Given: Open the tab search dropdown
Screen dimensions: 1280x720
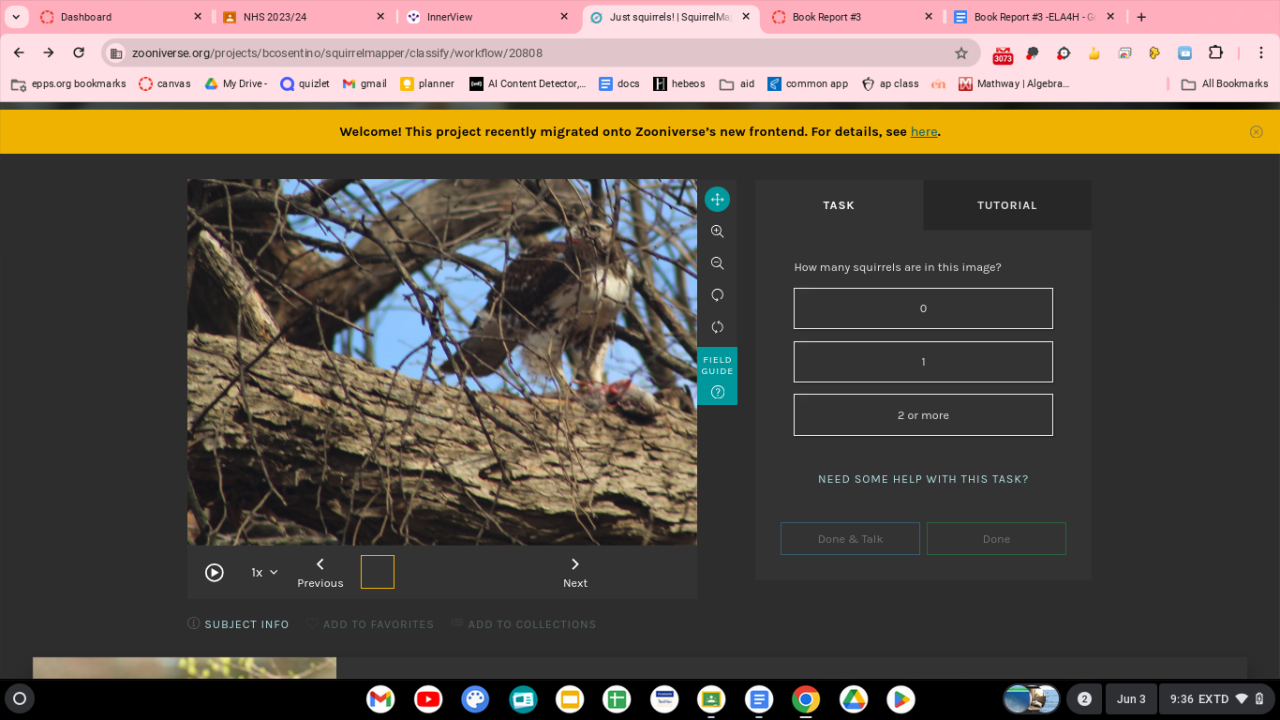Looking at the screenshot, I should click(15, 17).
